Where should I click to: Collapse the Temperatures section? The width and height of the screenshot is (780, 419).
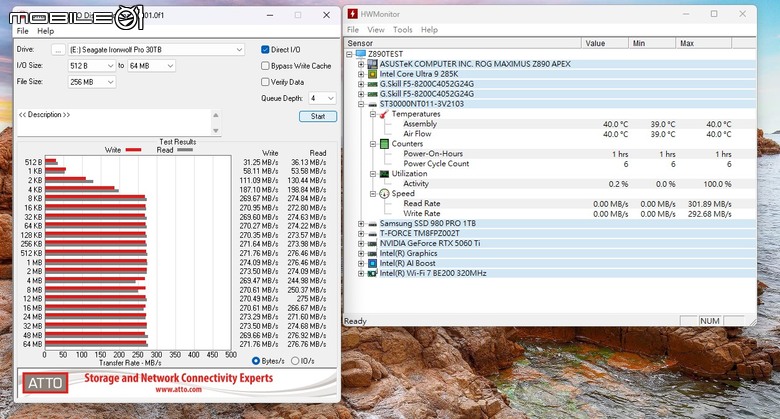373,114
